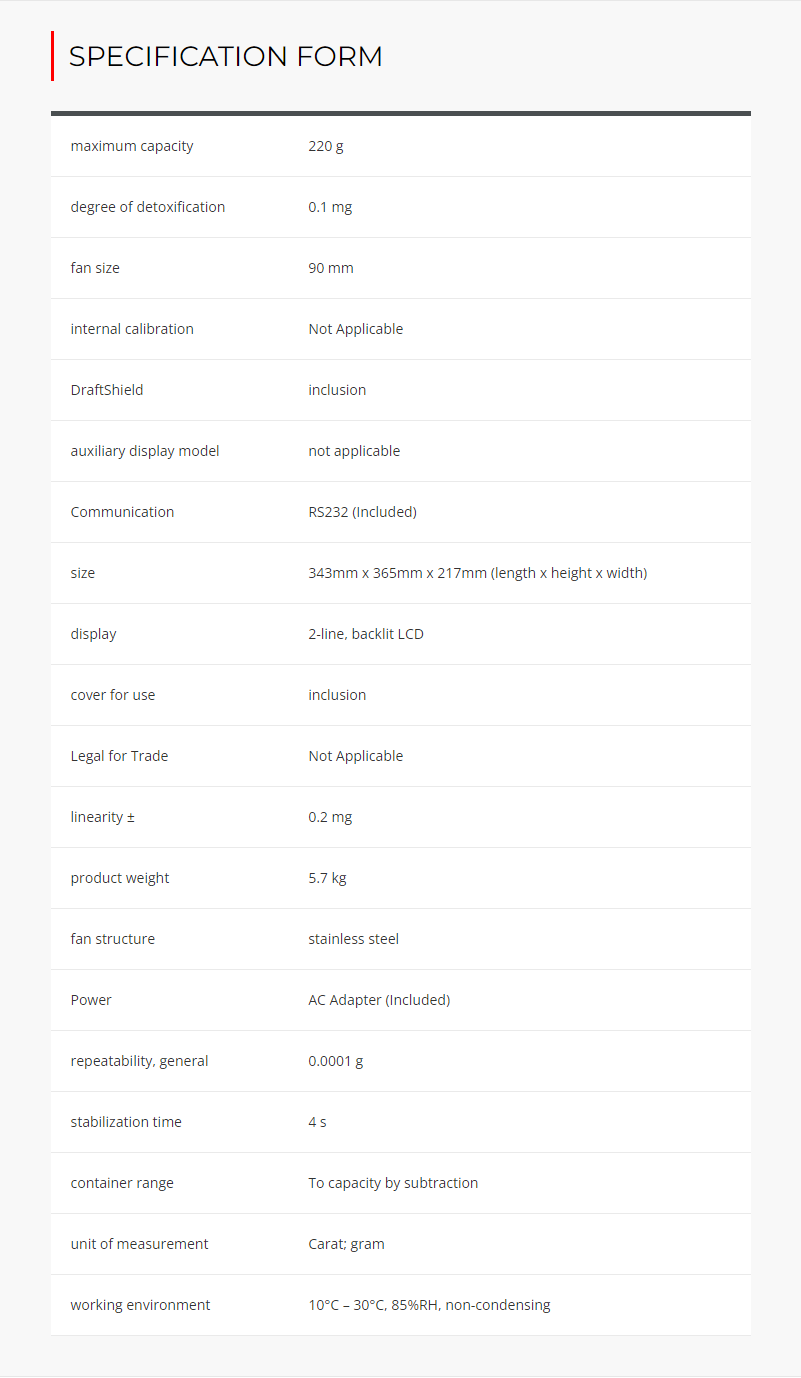Viewport: 801px width, 1378px height.
Task: Click the SPECIFICATION FORM heading
Action: point(225,56)
